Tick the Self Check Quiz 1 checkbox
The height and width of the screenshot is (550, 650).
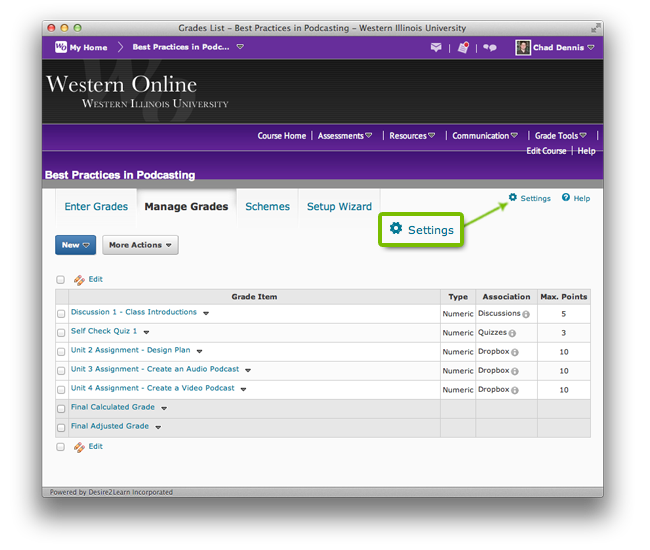pyautogui.click(x=61, y=333)
